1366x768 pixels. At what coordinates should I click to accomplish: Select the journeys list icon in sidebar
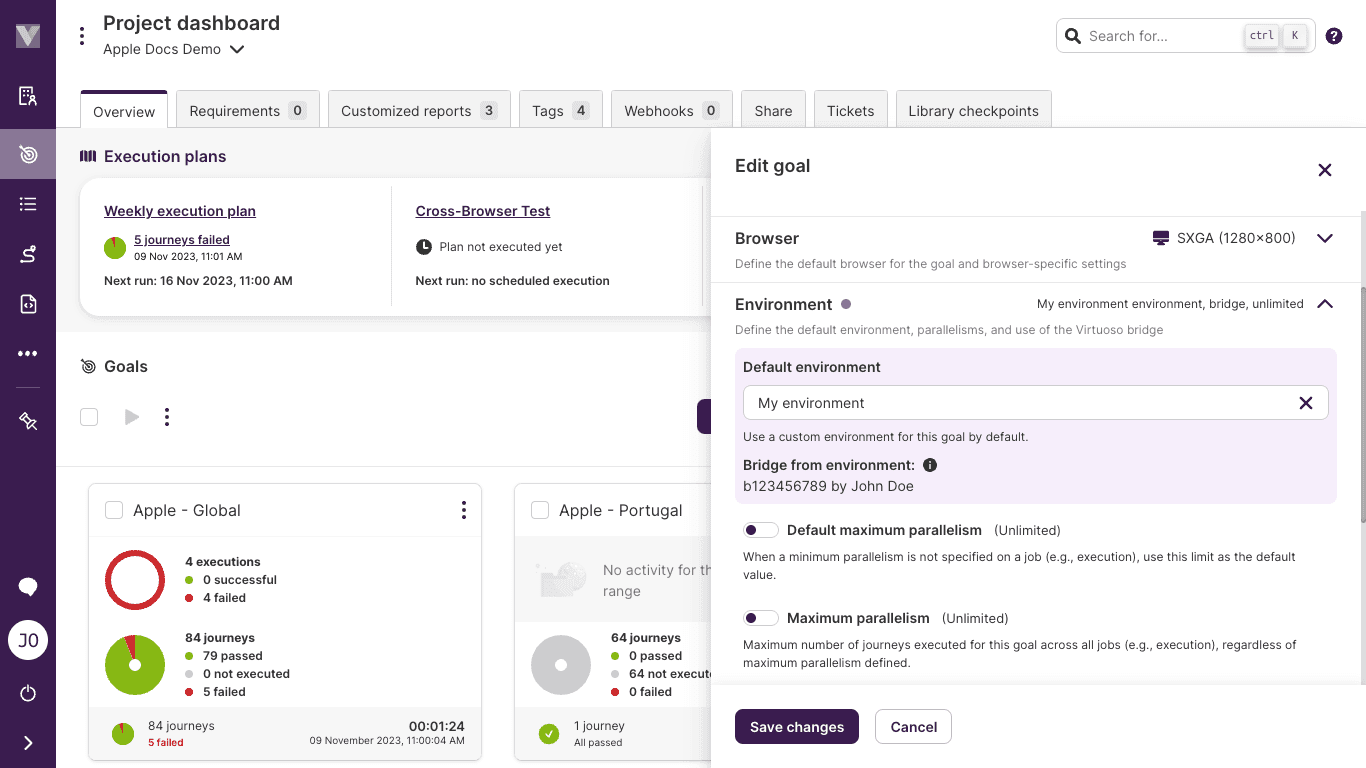click(x=27, y=204)
